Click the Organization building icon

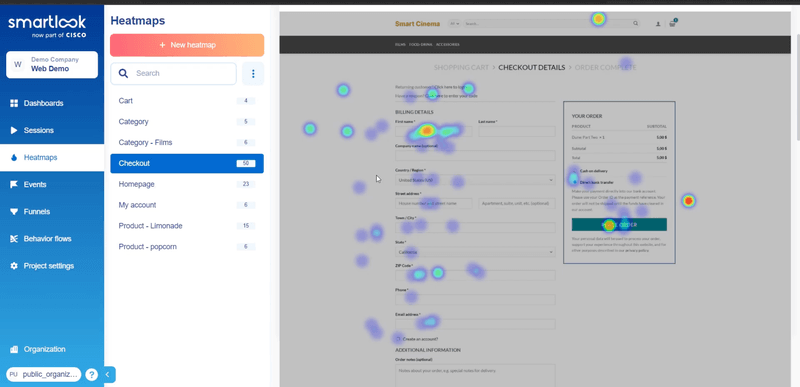[x=14, y=349]
